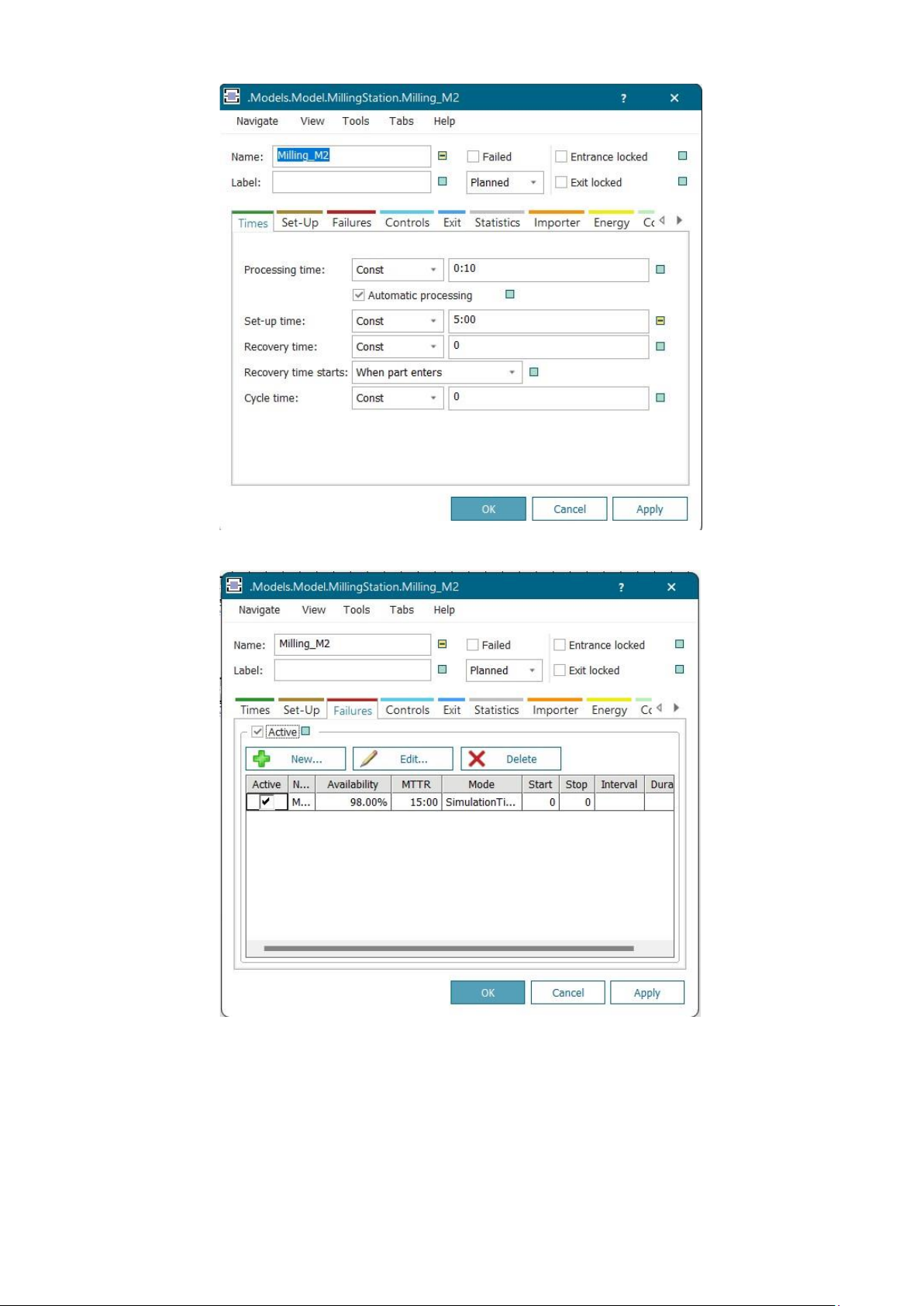Image resolution: width=924 pixels, height=1306 pixels.
Task: Expand the Recovery time starts dropdown
Action: pyautogui.click(x=436, y=373)
